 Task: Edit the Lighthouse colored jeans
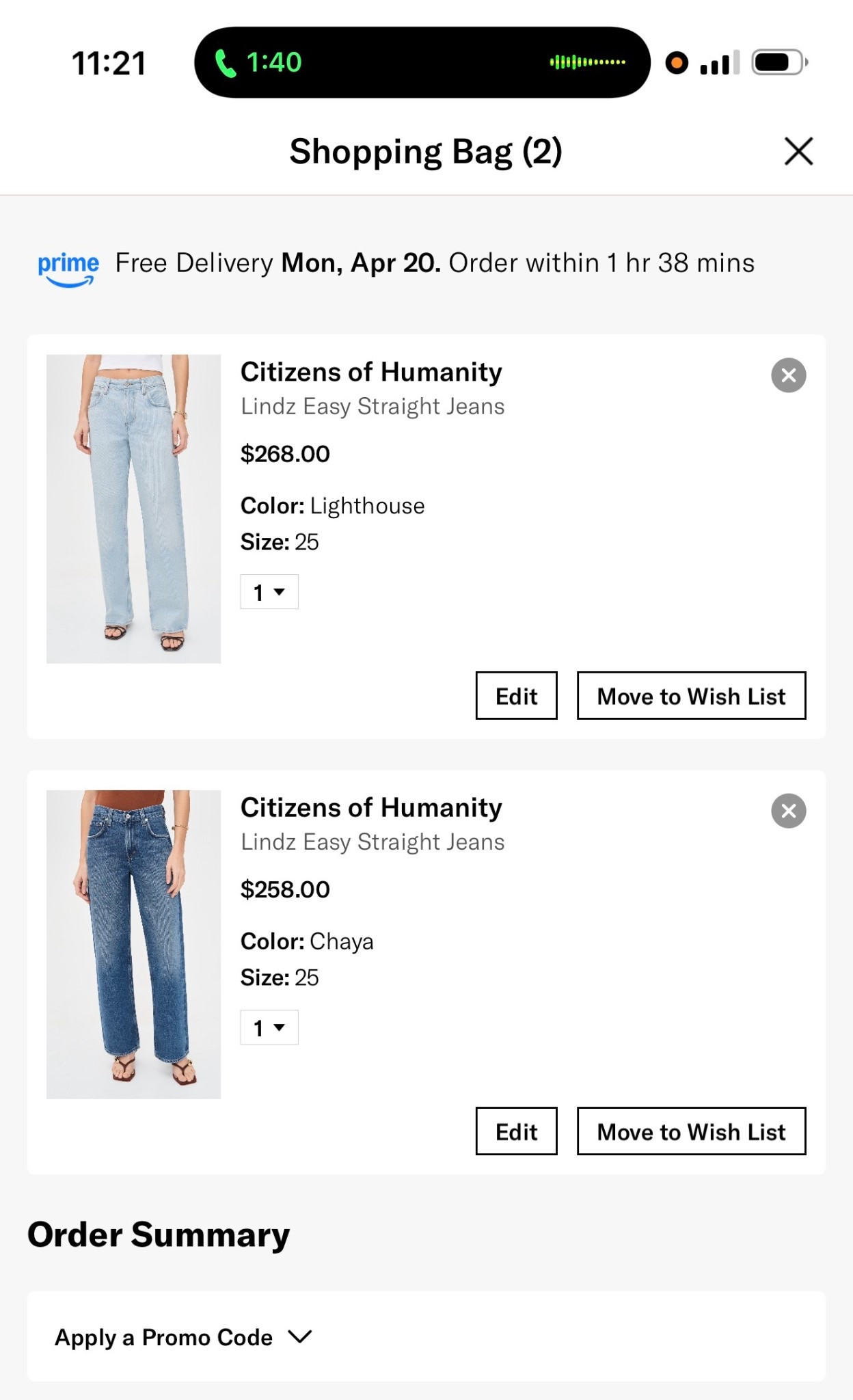[x=516, y=696]
